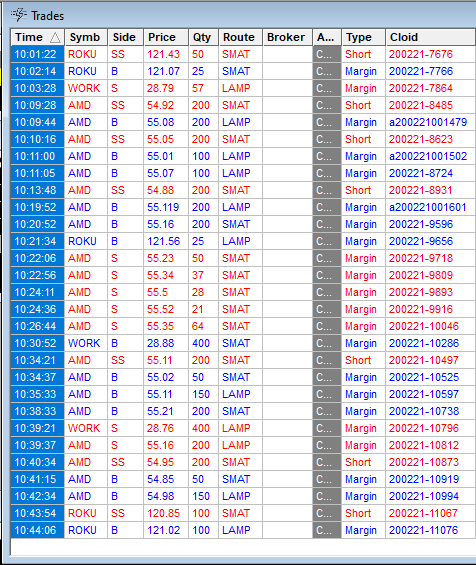Screen dimensions: 476x565
Task: Click Cloid 200221-9718
Action: [421, 258]
